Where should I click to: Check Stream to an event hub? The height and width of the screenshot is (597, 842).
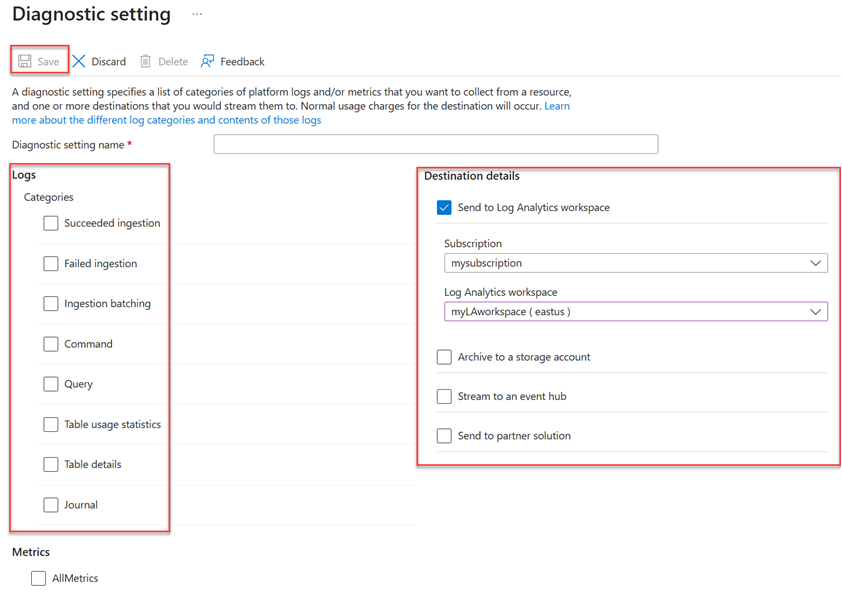click(x=444, y=396)
